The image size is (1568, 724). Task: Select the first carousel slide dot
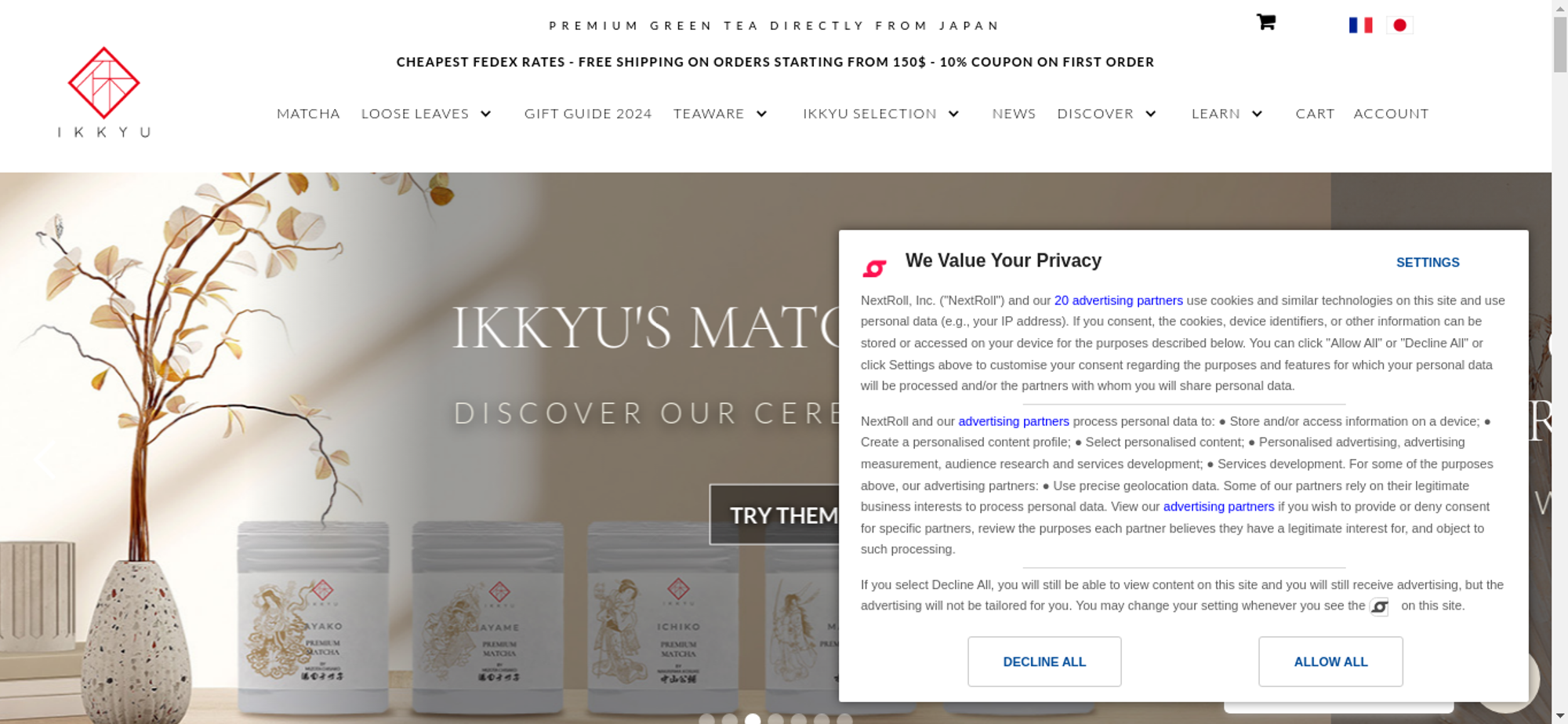pyautogui.click(x=706, y=719)
